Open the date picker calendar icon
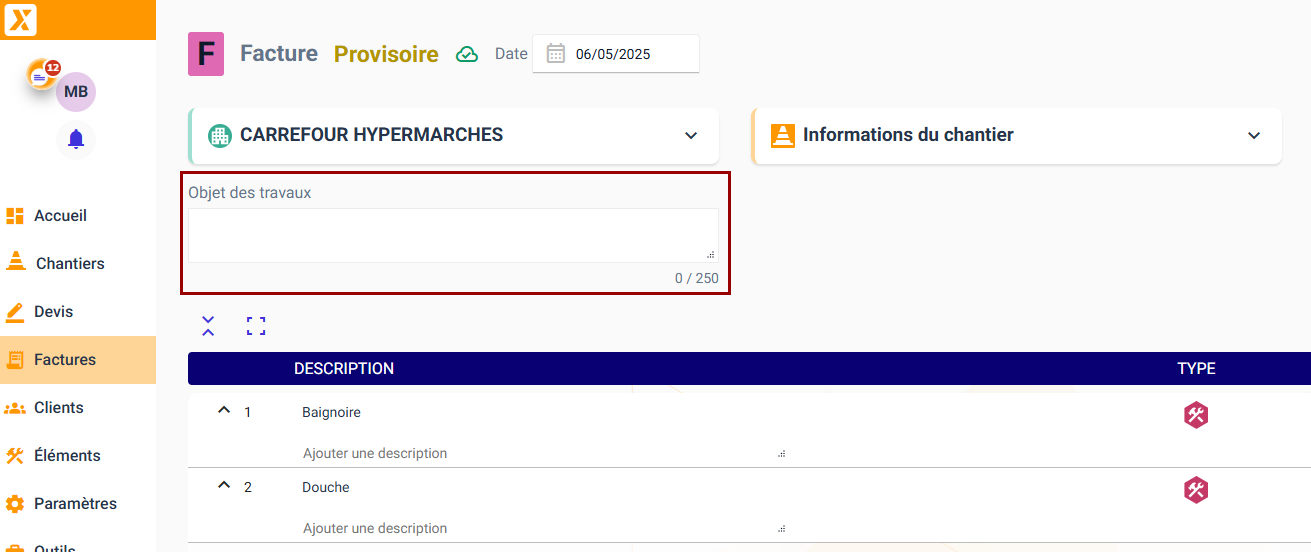 tap(556, 54)
